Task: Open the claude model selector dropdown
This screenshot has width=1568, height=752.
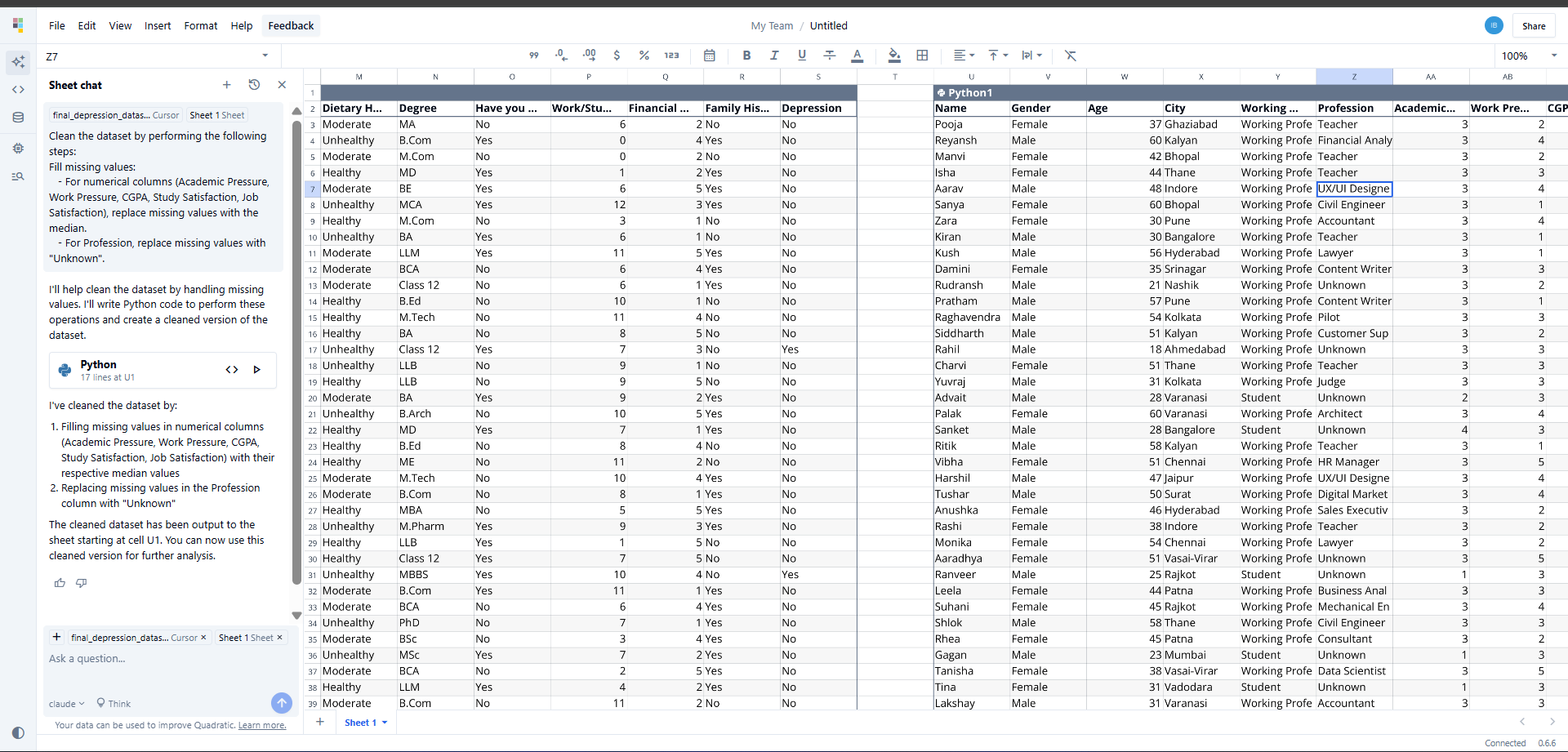Action: tap(67, 704)
